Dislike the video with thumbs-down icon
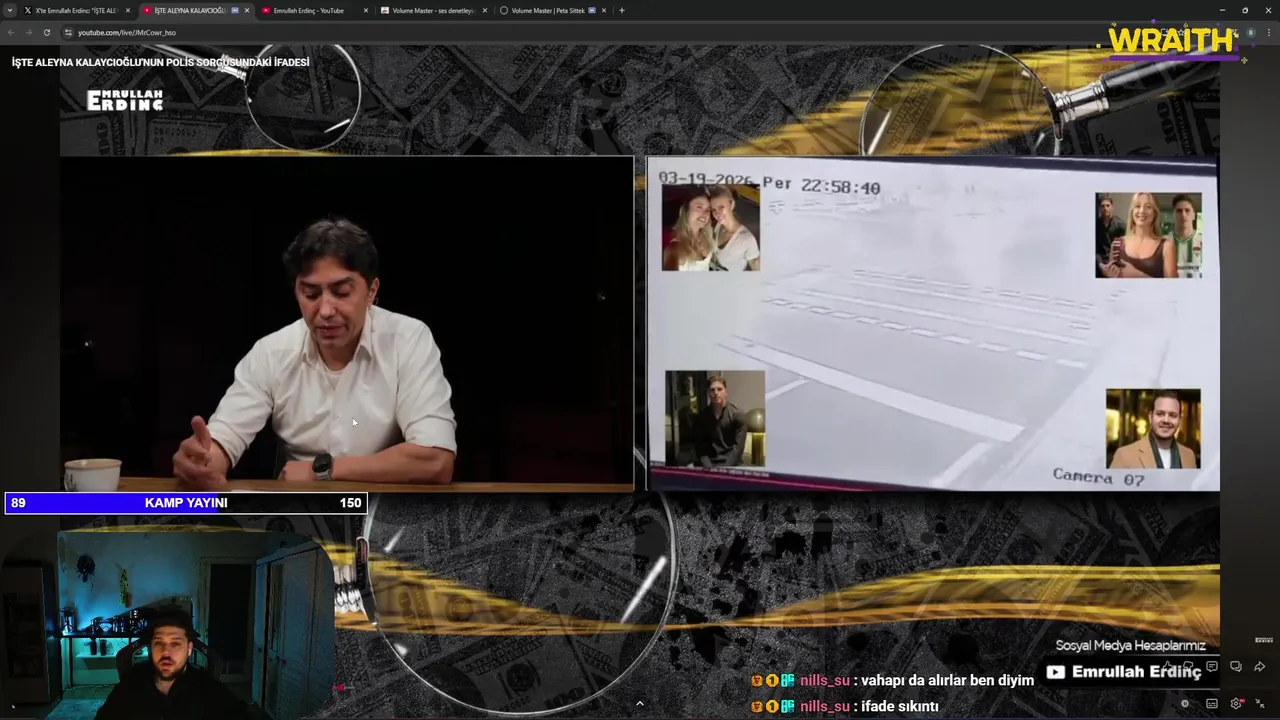 click(1189, 667)
